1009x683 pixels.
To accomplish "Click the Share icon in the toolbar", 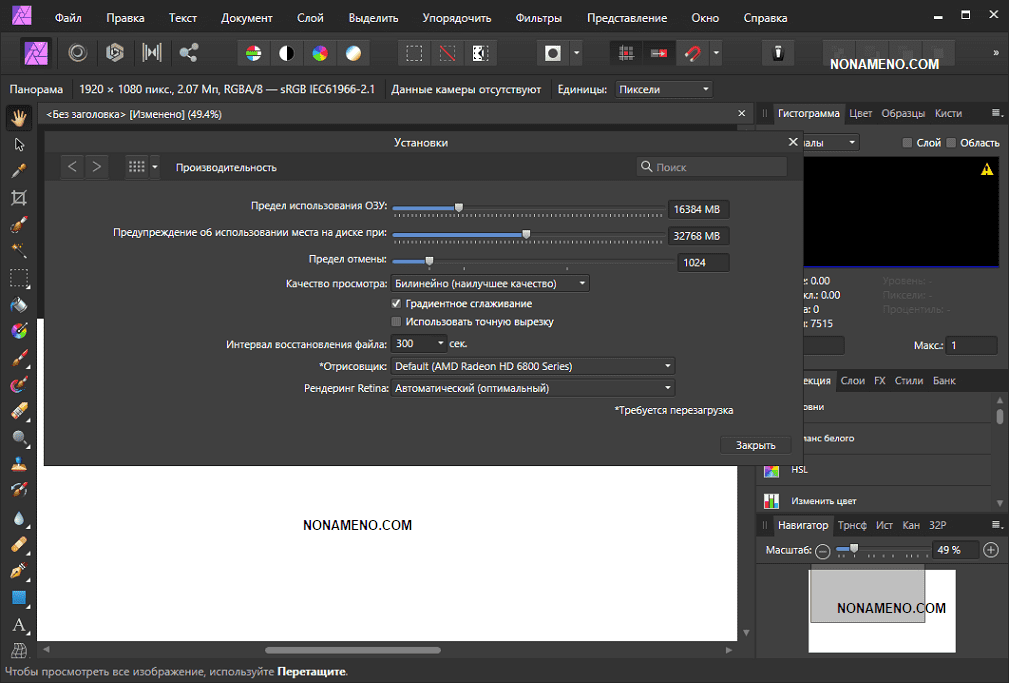I will click(188, 52).
